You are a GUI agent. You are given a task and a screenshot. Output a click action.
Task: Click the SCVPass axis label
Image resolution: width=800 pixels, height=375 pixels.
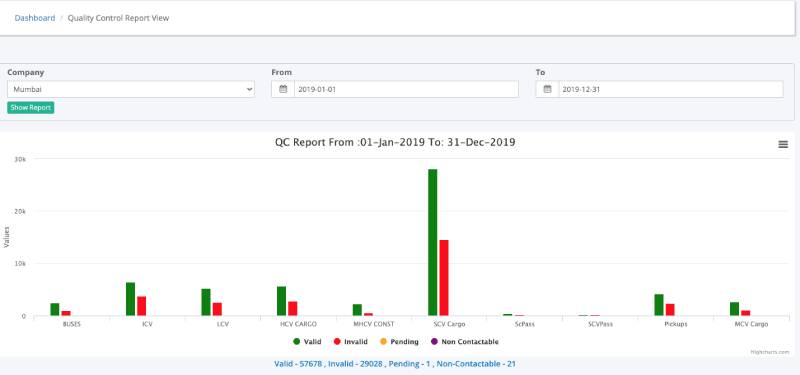pyautogui.click(x=601, y=324)
